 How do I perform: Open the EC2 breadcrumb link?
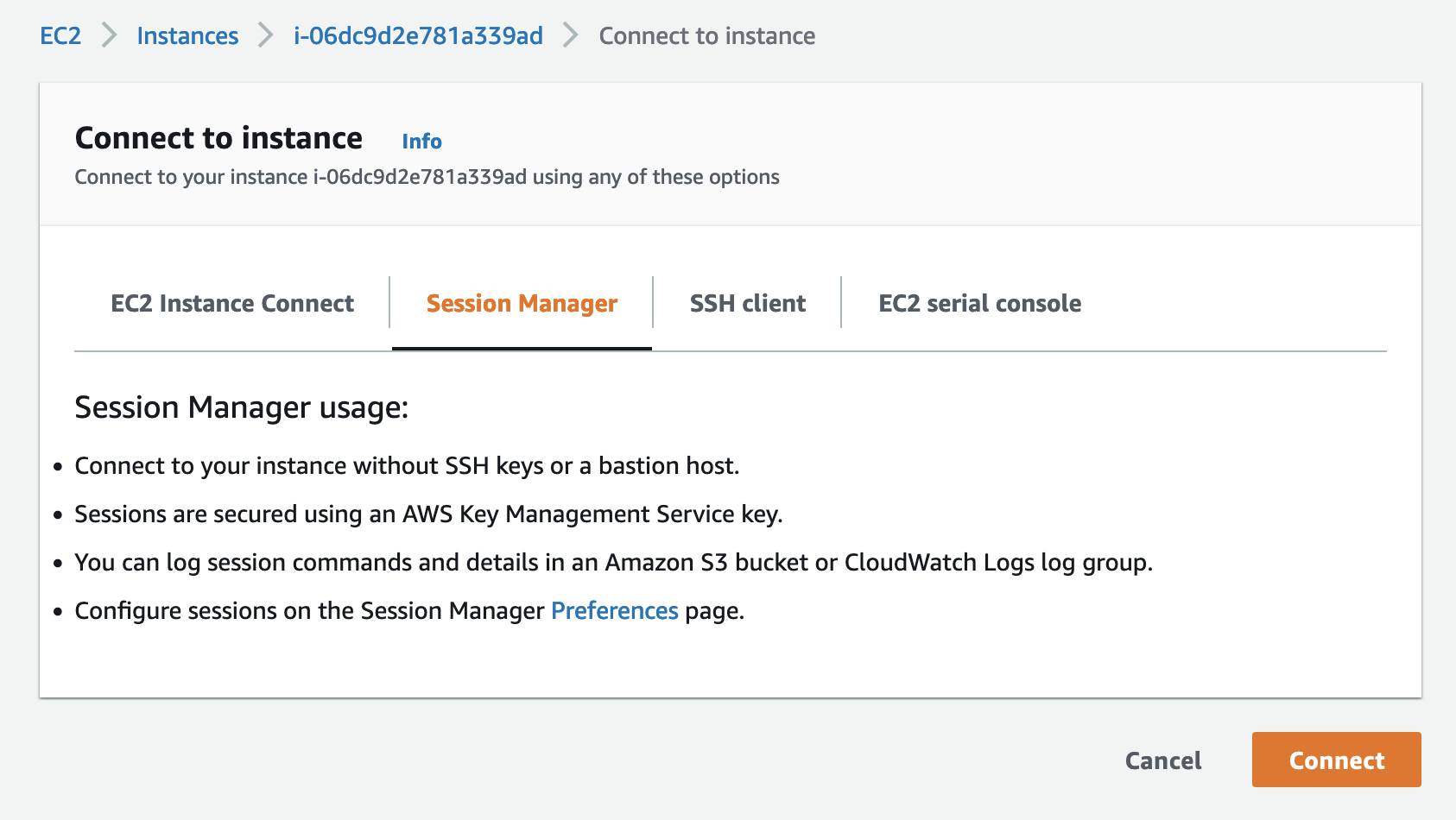pos(60,36)
